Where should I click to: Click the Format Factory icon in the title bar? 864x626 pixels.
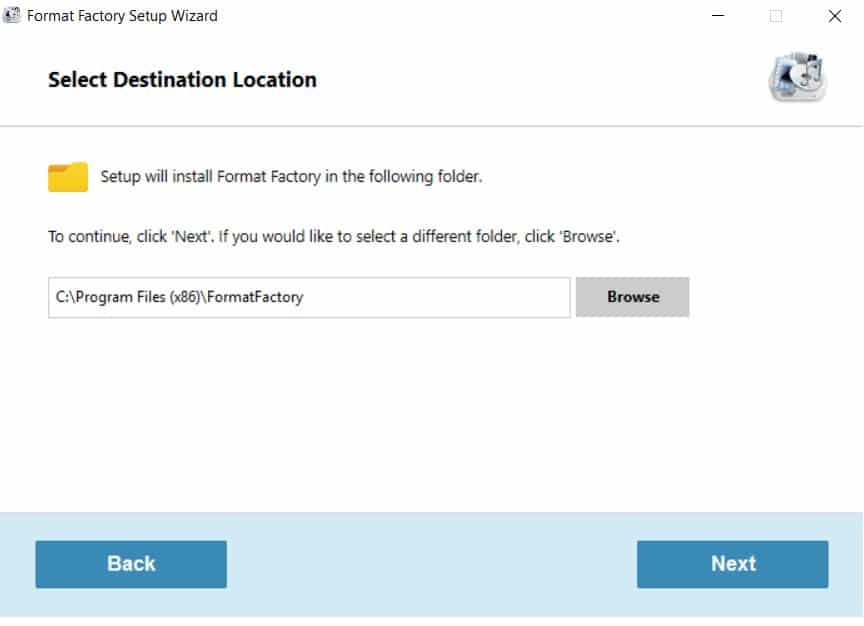(x=11, y=15)
